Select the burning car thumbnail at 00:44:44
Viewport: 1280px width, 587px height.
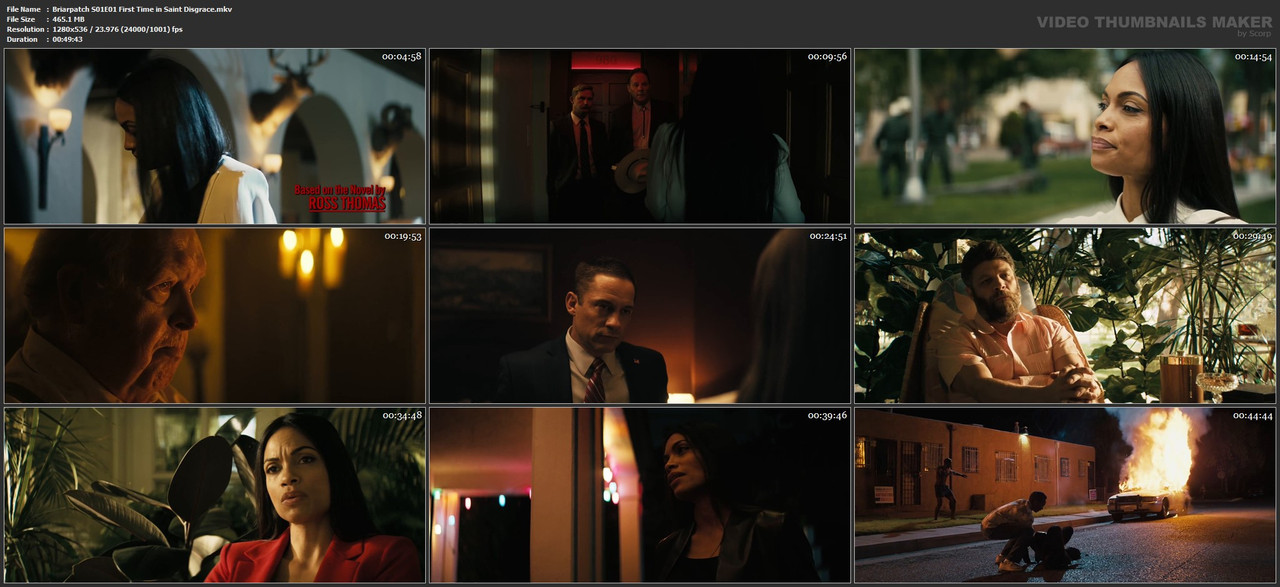pos(1065,495)
